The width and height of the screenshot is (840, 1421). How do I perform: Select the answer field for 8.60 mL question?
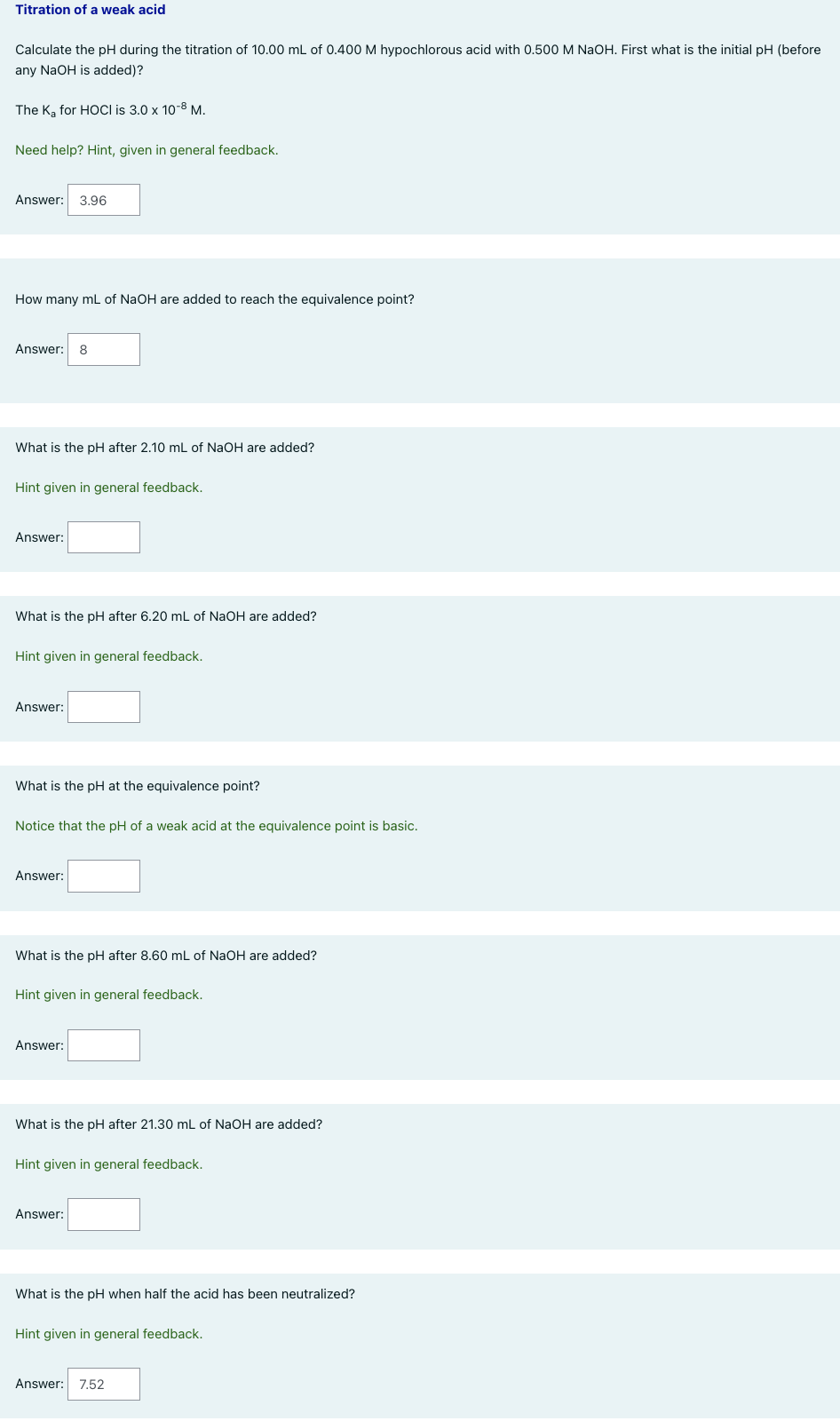point(103,1045)
